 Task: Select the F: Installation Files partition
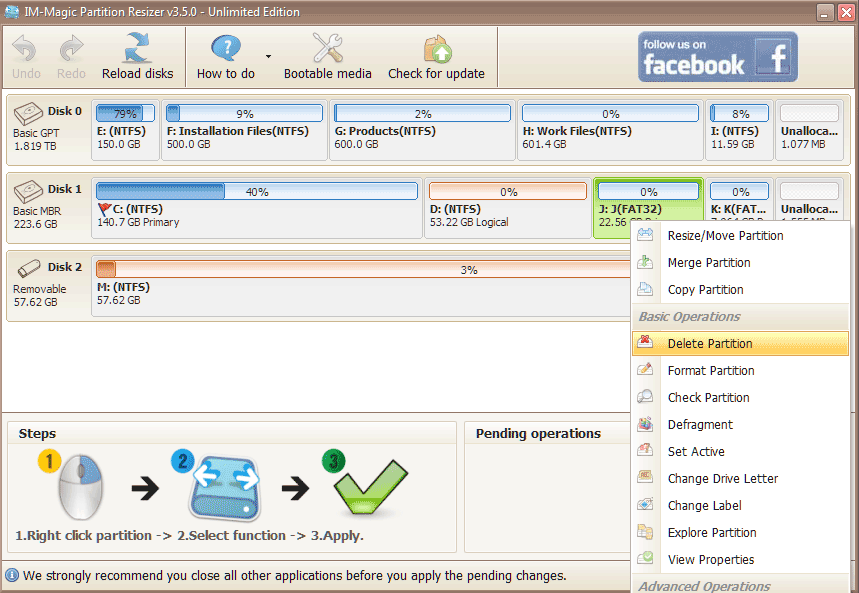(244, 130)
